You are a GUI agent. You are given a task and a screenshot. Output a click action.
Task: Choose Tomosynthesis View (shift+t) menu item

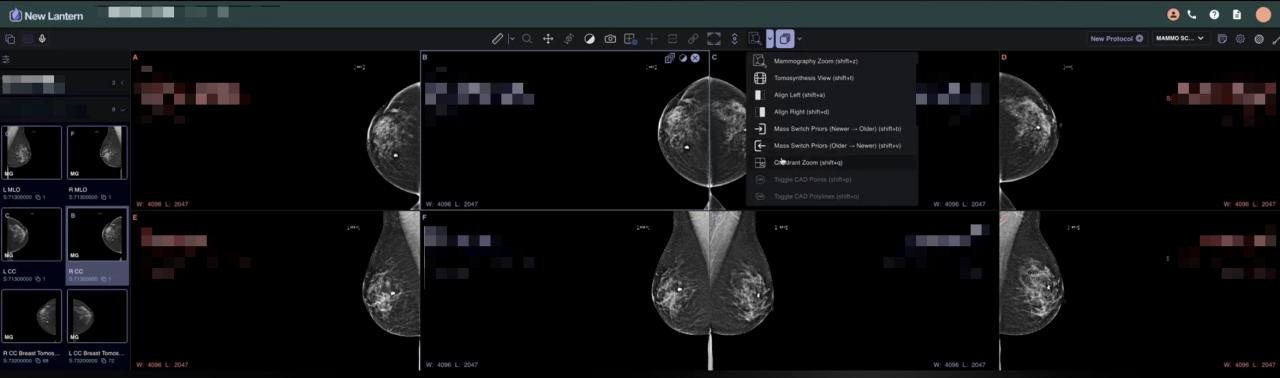pyautogui.click(x=831, y=78)
